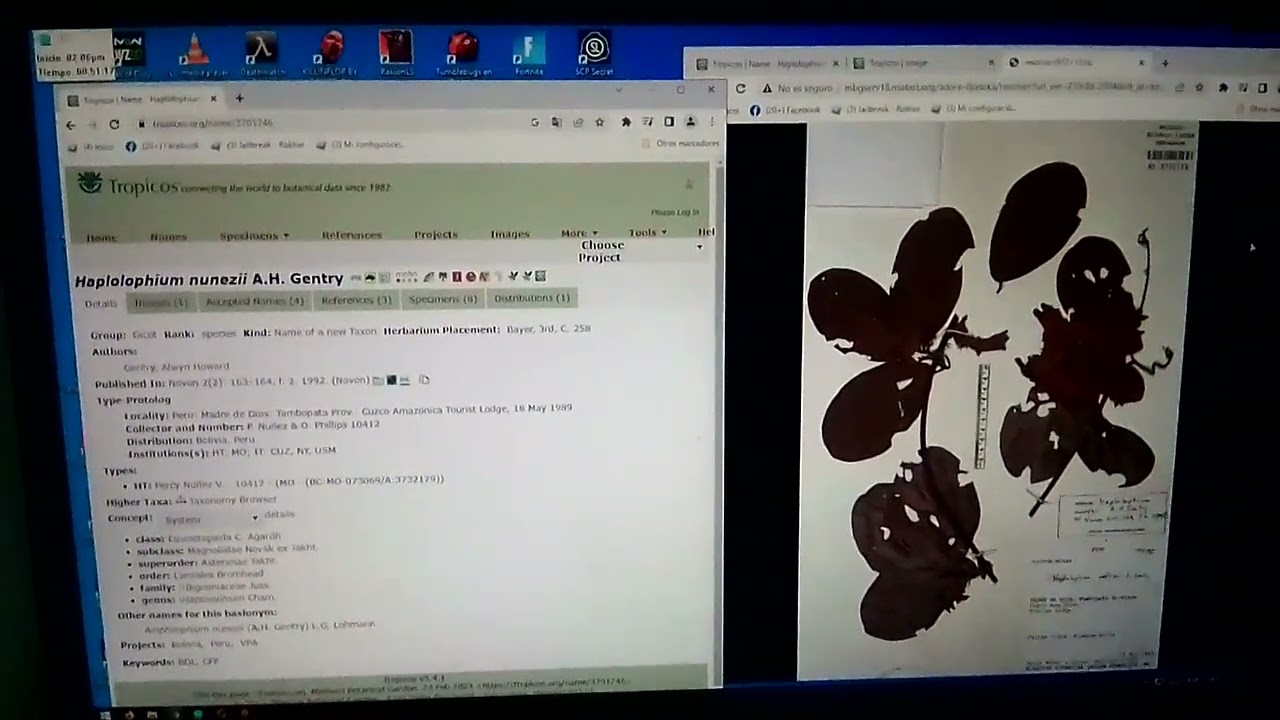Select the Tropicos Name tab in right window
The height and width of the screenshot is (720, 1280).
click(x=768, y=63)
